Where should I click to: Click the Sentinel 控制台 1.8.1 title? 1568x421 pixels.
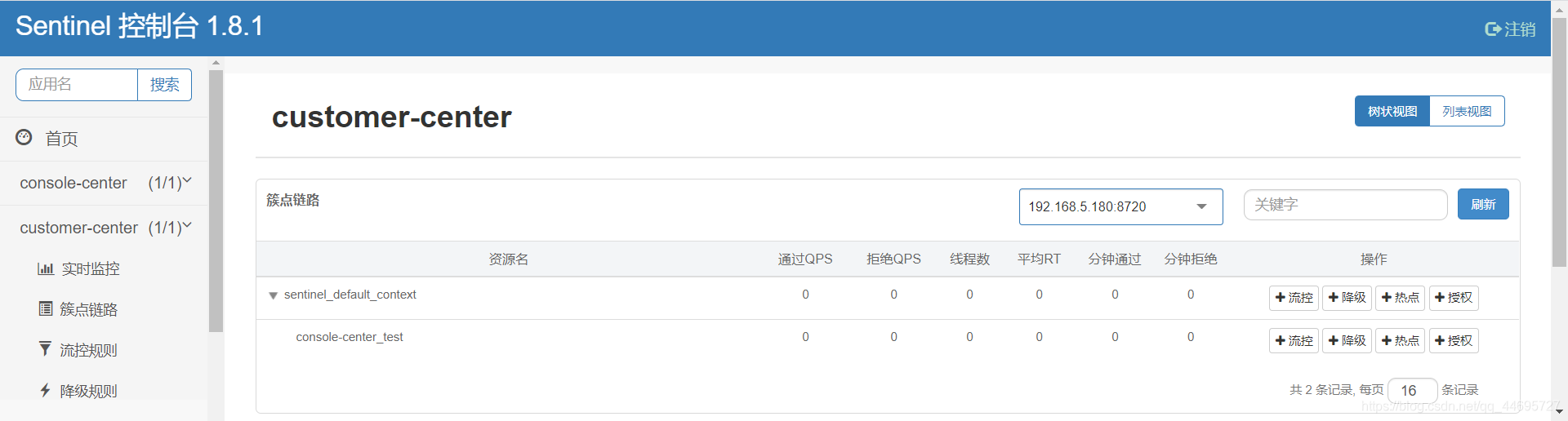point(140,26)
